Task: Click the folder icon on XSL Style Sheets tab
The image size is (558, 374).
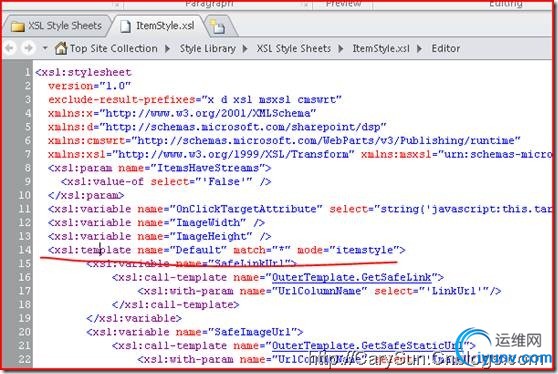Action: tap(17, 27)
